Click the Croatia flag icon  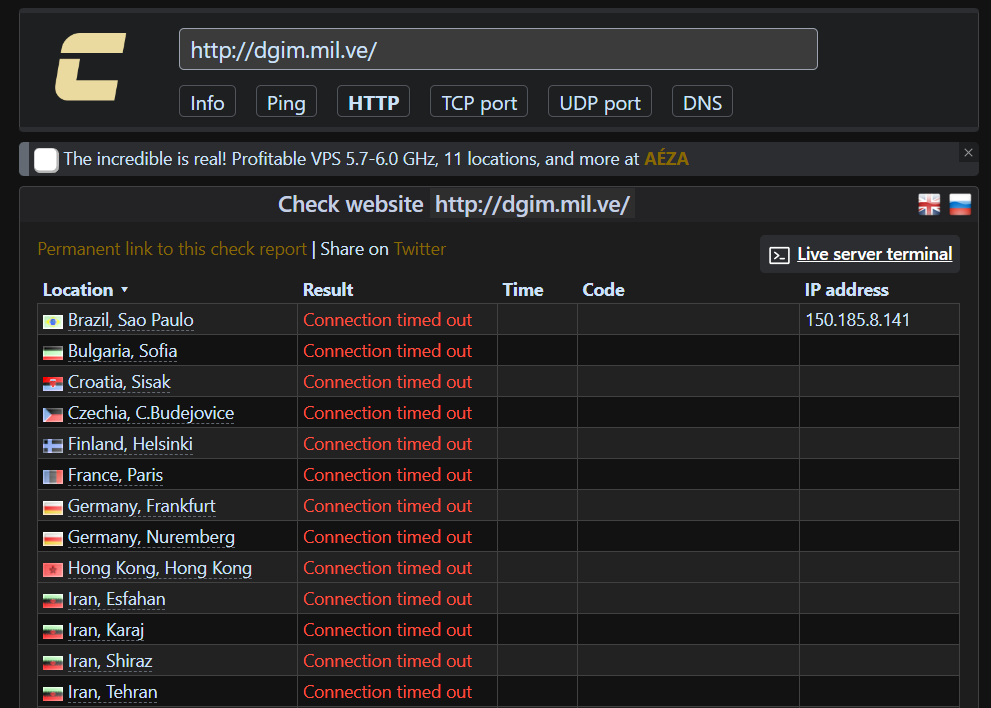[x=52, y=384]
